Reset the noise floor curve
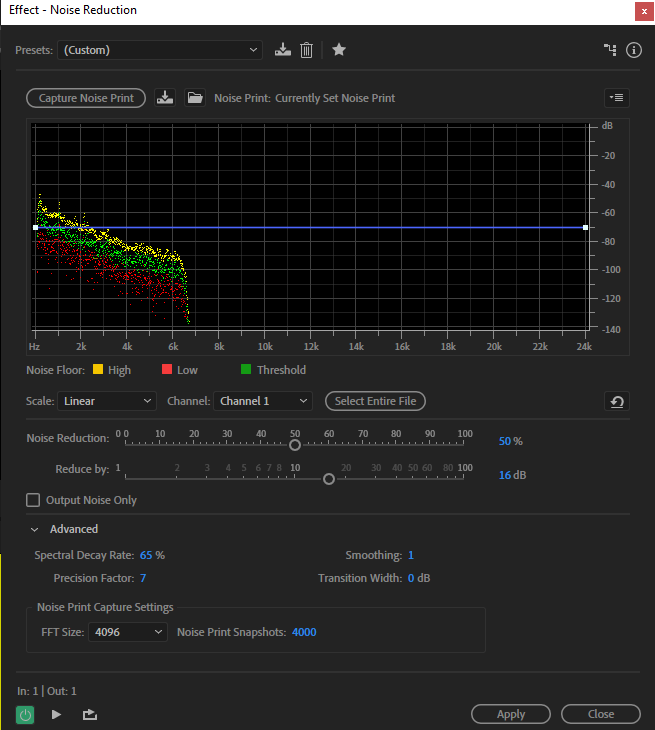Viewport: 655px width, 730px height. pos(617,401)
